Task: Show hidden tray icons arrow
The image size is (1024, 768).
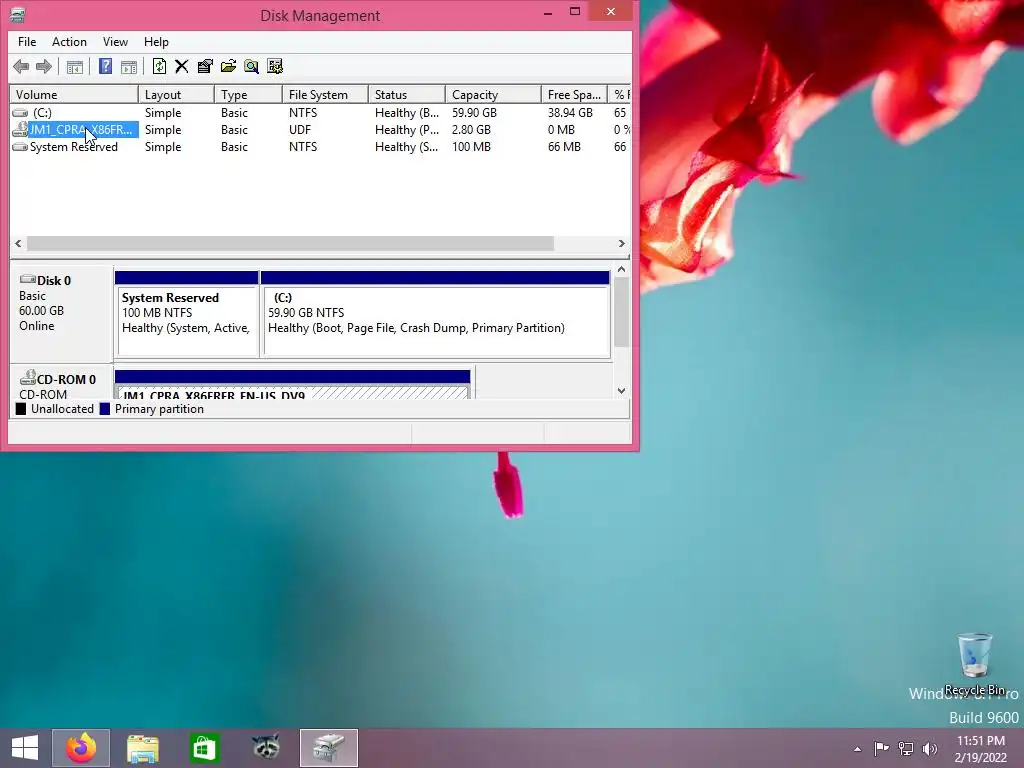Action: (857, 749)
